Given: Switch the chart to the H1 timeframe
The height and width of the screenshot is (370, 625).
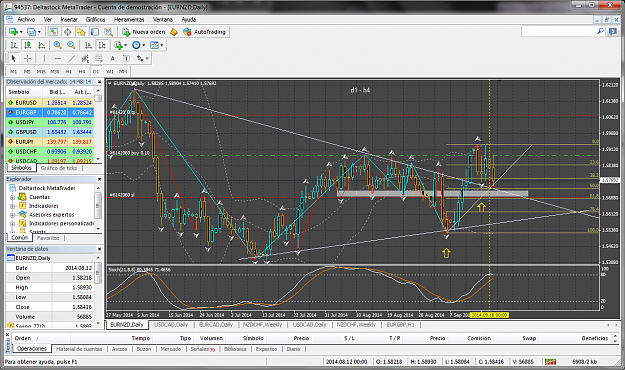Looking at the screenshot, I should (69, 71).
